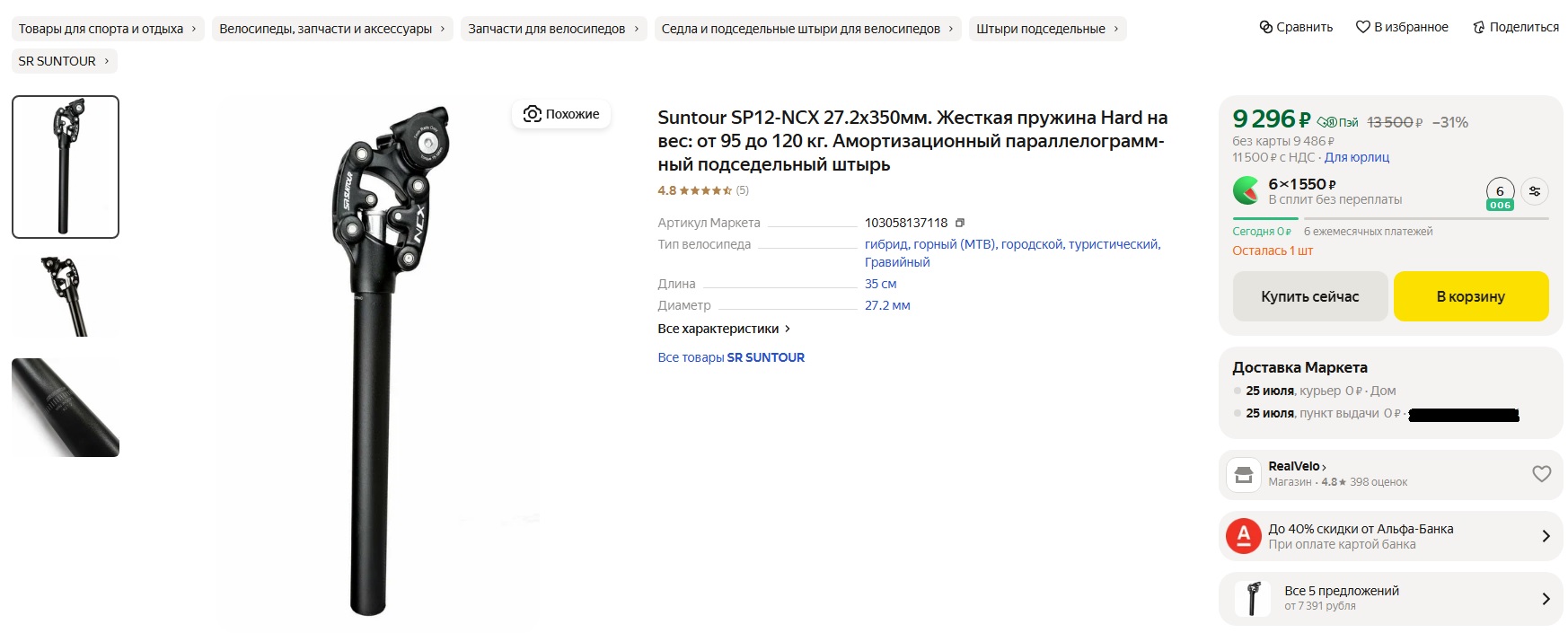This screenshot has width=1568, height=633.
Task: Click the similar items camera icon (Похожие)
Action: tap(533, 114)
